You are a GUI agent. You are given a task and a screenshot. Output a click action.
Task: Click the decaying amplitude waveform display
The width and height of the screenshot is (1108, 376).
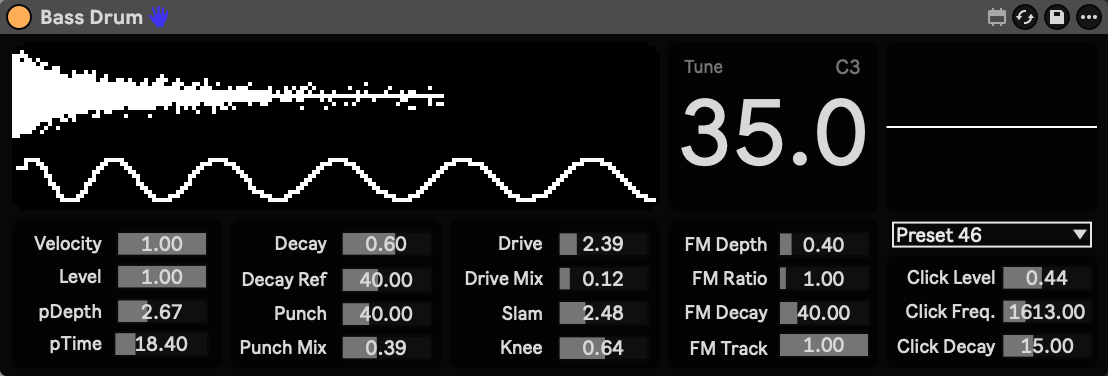point(228,94)
